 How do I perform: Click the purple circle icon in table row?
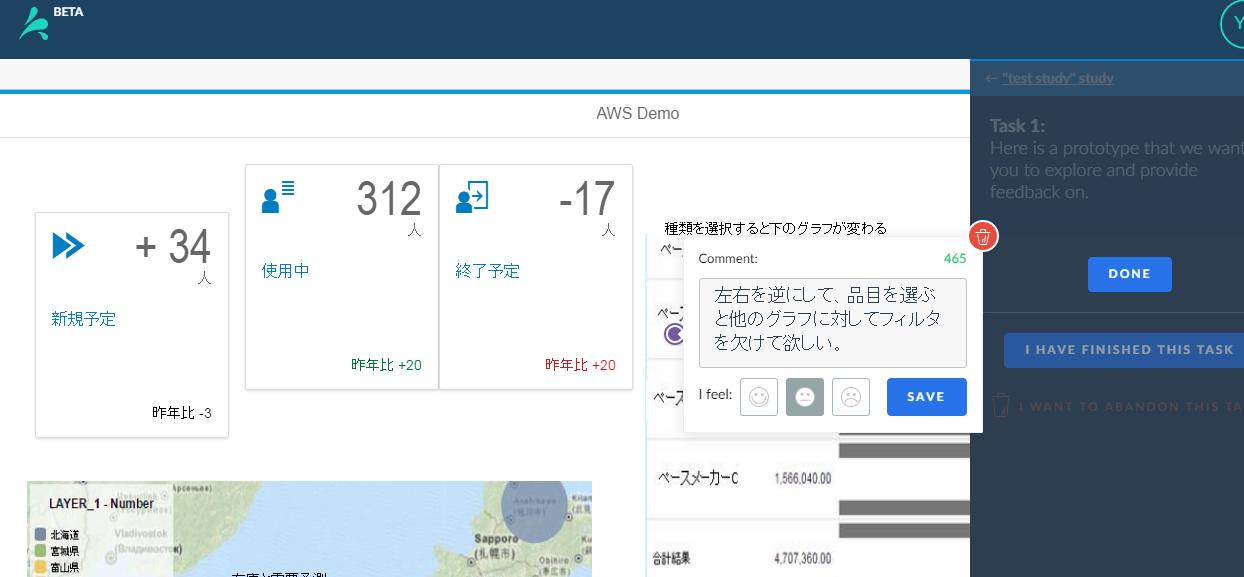(675, 334)
